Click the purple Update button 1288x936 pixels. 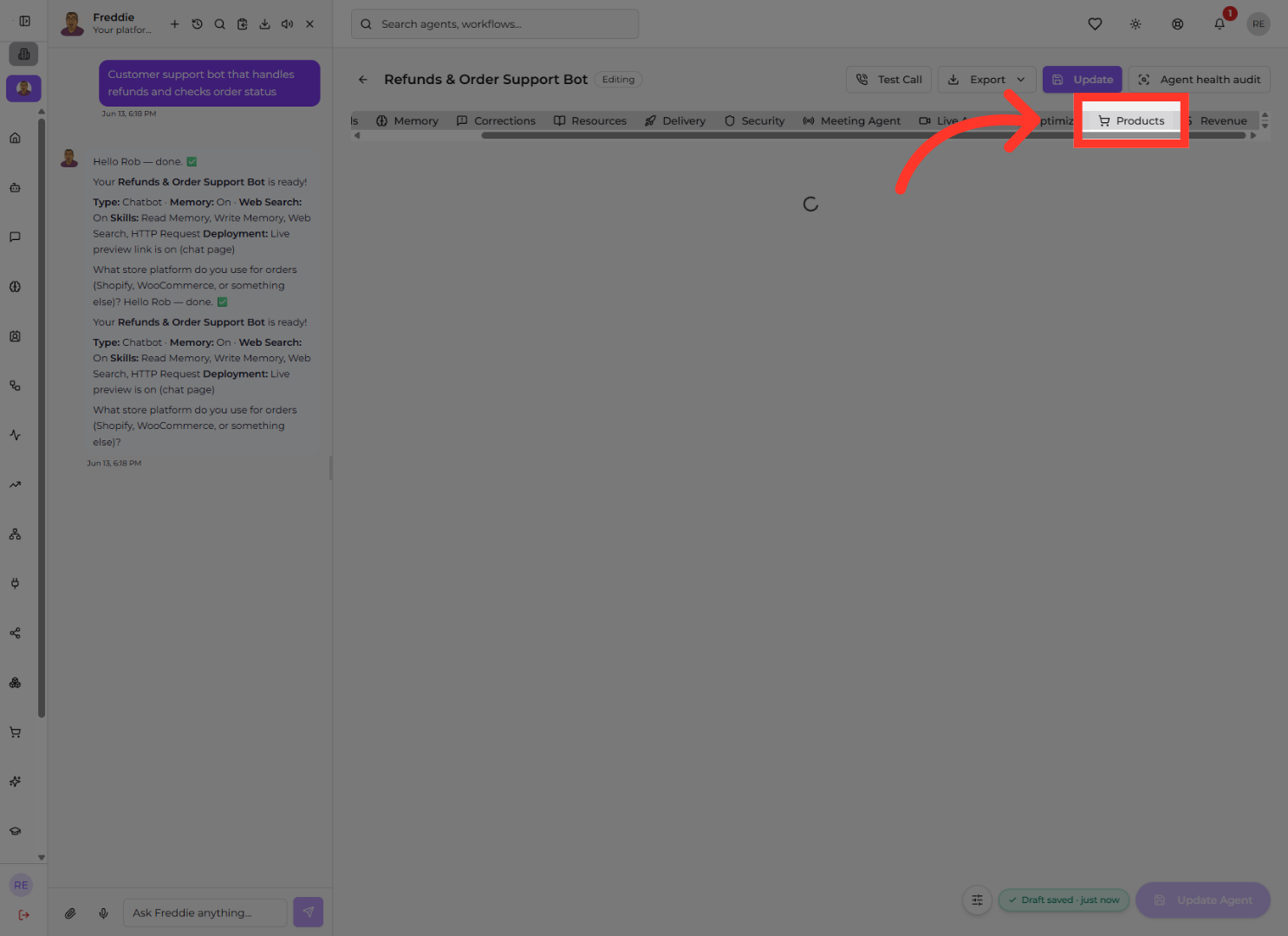[x=1082, y=80]
